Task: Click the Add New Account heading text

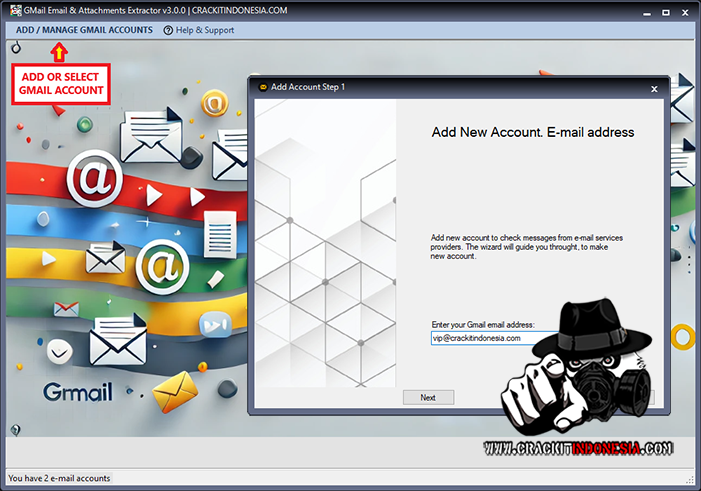Action: tap(532, 132)
